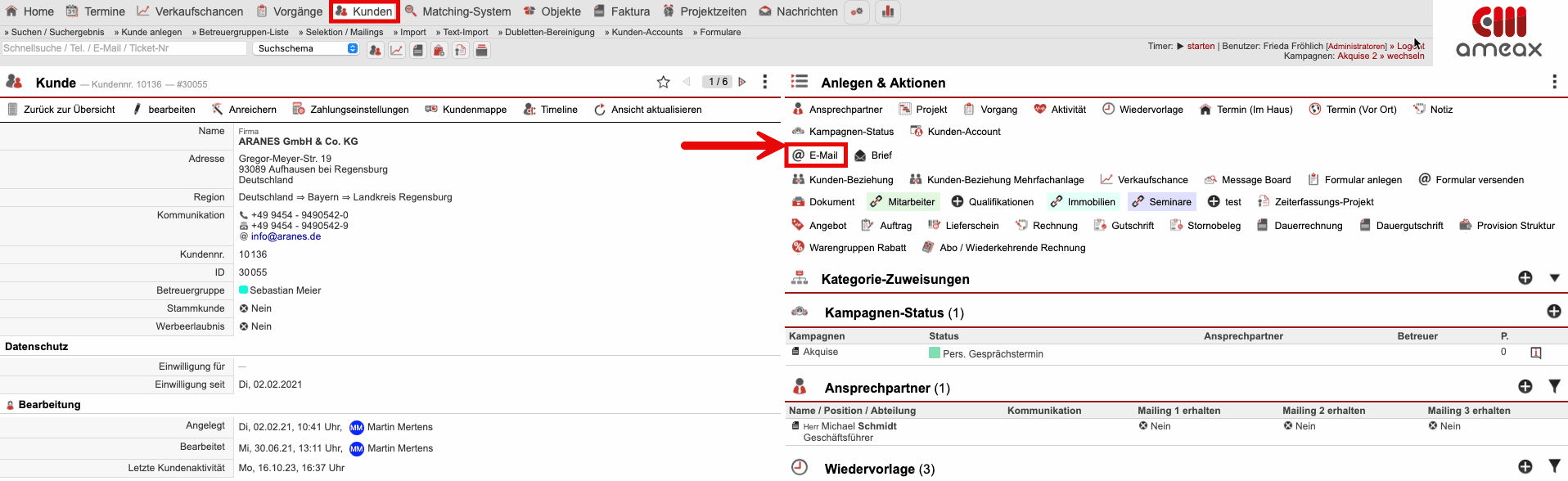Open the Brief envelope icon
The width and height of the screenshot is (1568, 481).
tap(860, 155)
